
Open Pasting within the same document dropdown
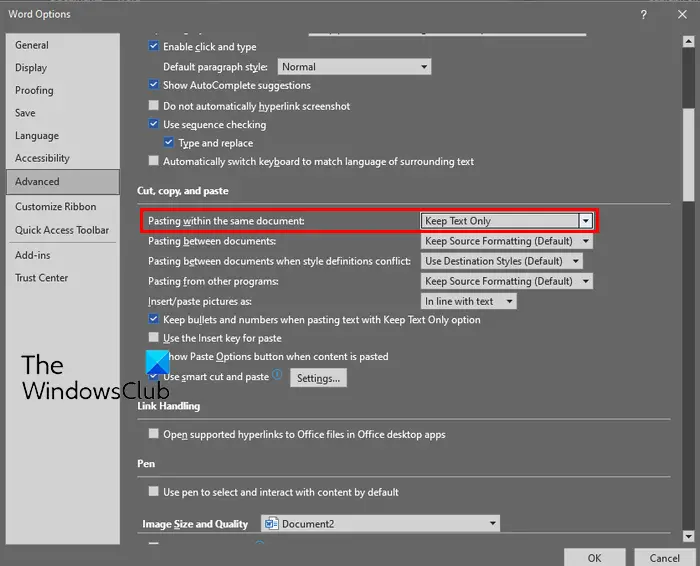click(507, 221)
